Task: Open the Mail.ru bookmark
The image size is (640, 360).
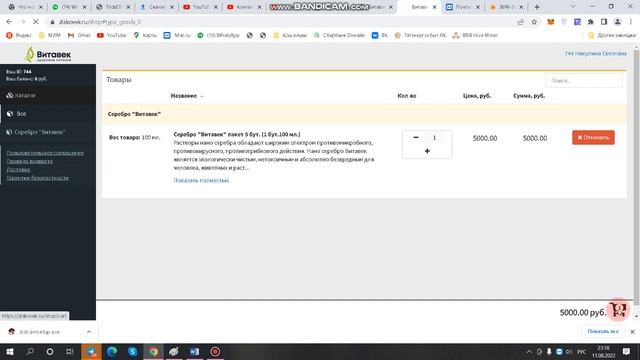Action: [x=177, y=36]
